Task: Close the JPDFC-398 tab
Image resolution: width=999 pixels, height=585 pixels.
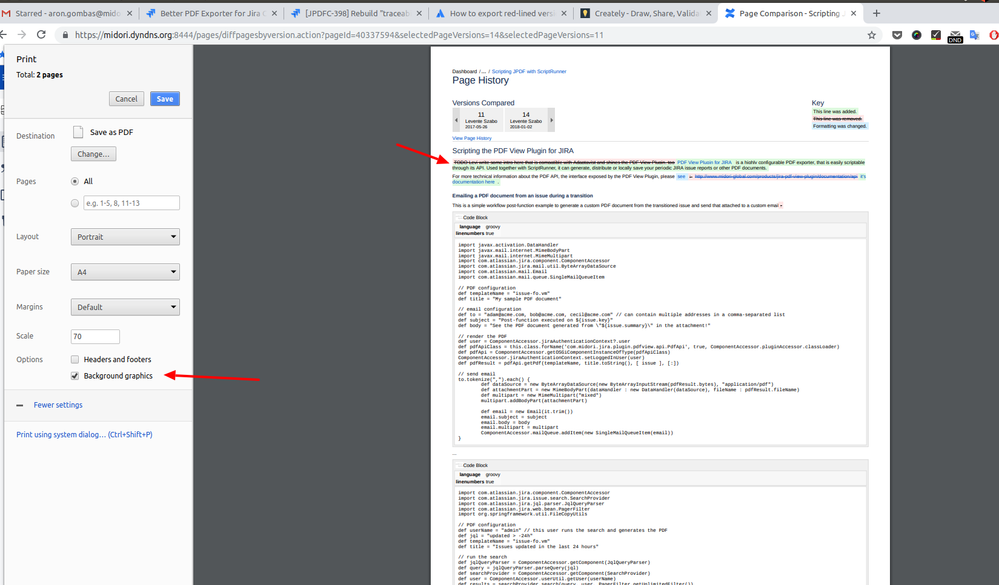Action: pos(419,13)
